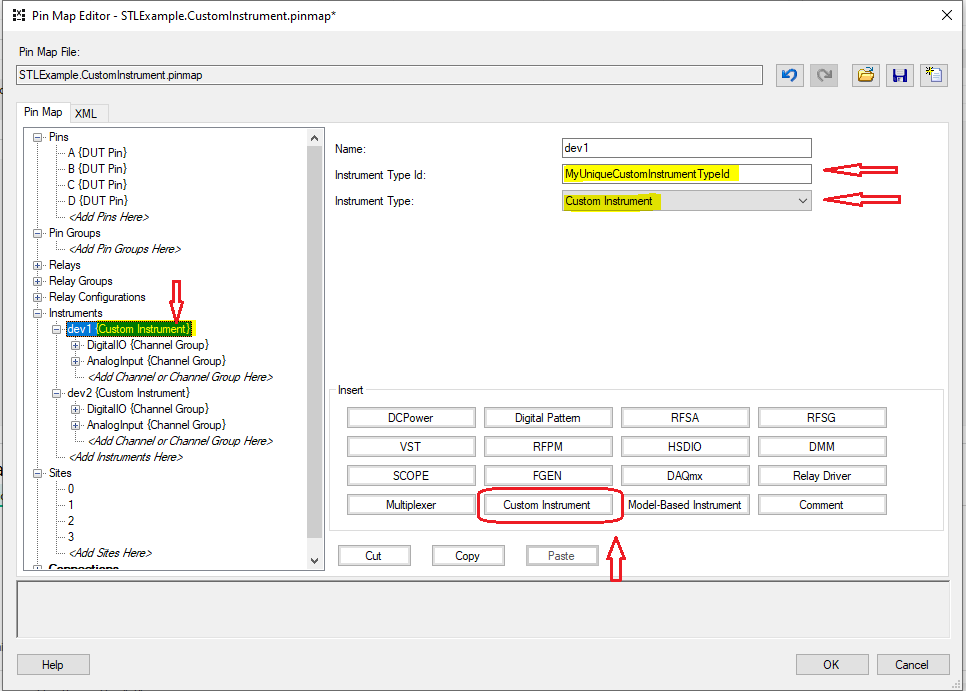
Task: Click the Pin Map Editor title bar icon
Action: point(18,15)
